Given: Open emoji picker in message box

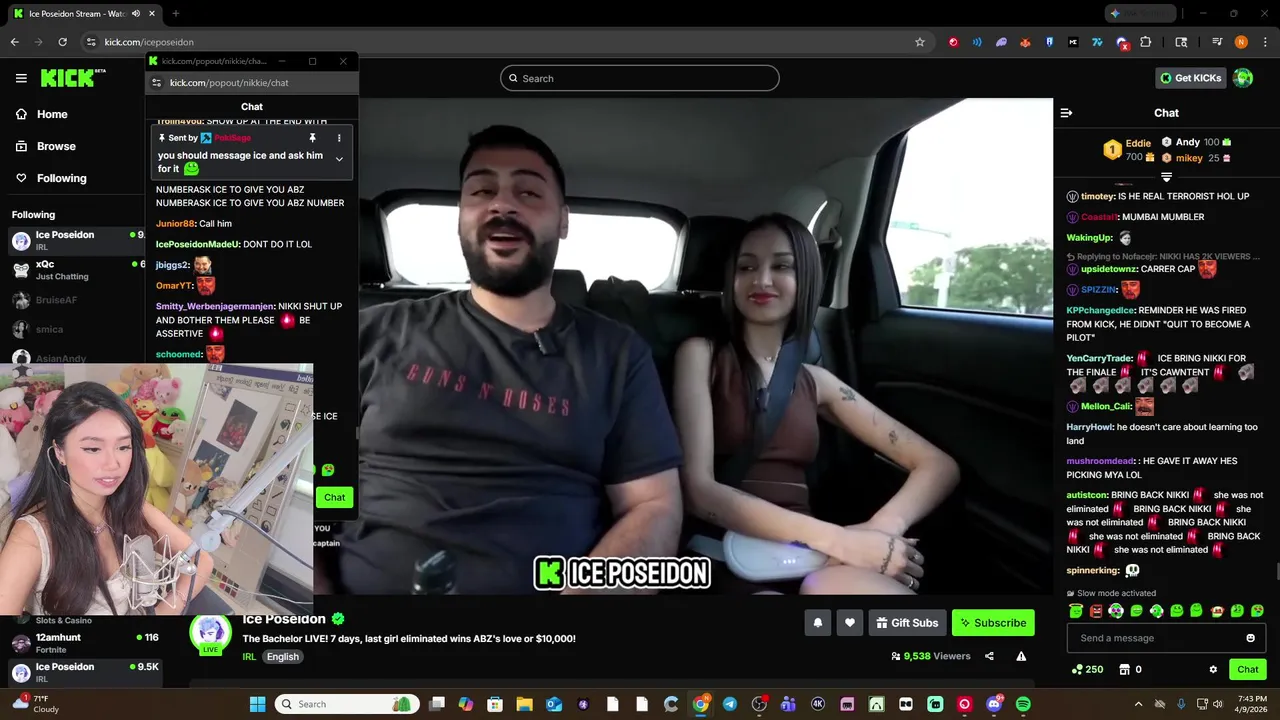Looking at the screenshot, I should pyautogui.click(x=1250, y=638).
